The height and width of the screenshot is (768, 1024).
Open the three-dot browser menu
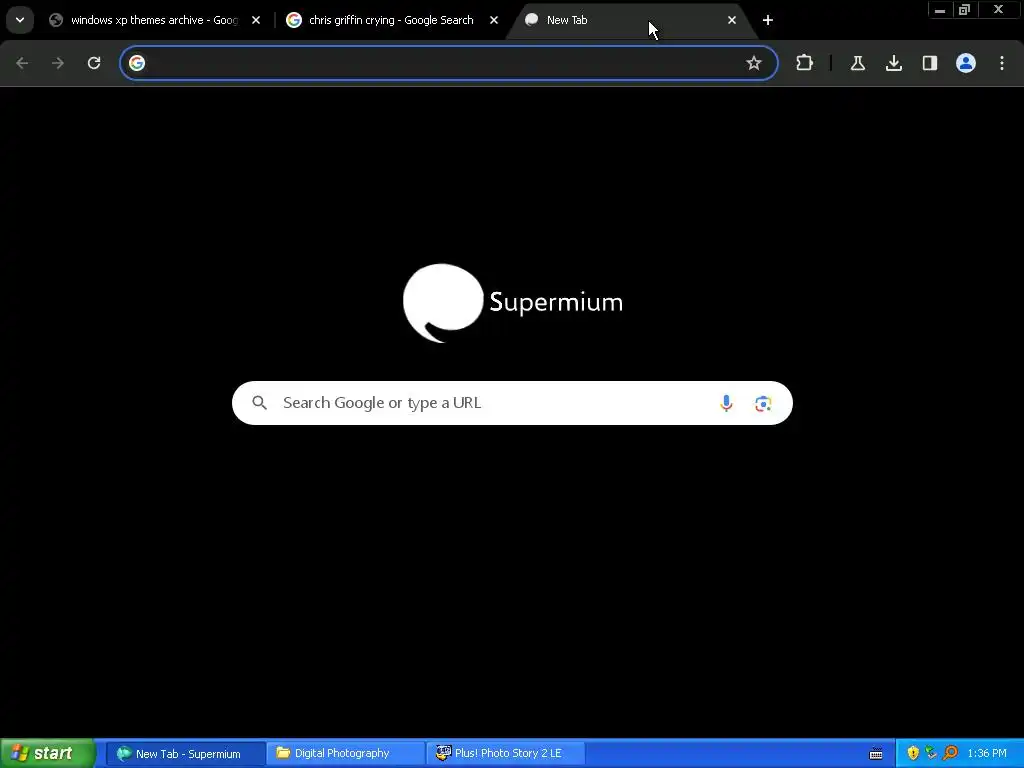[x=1002, y=63]
